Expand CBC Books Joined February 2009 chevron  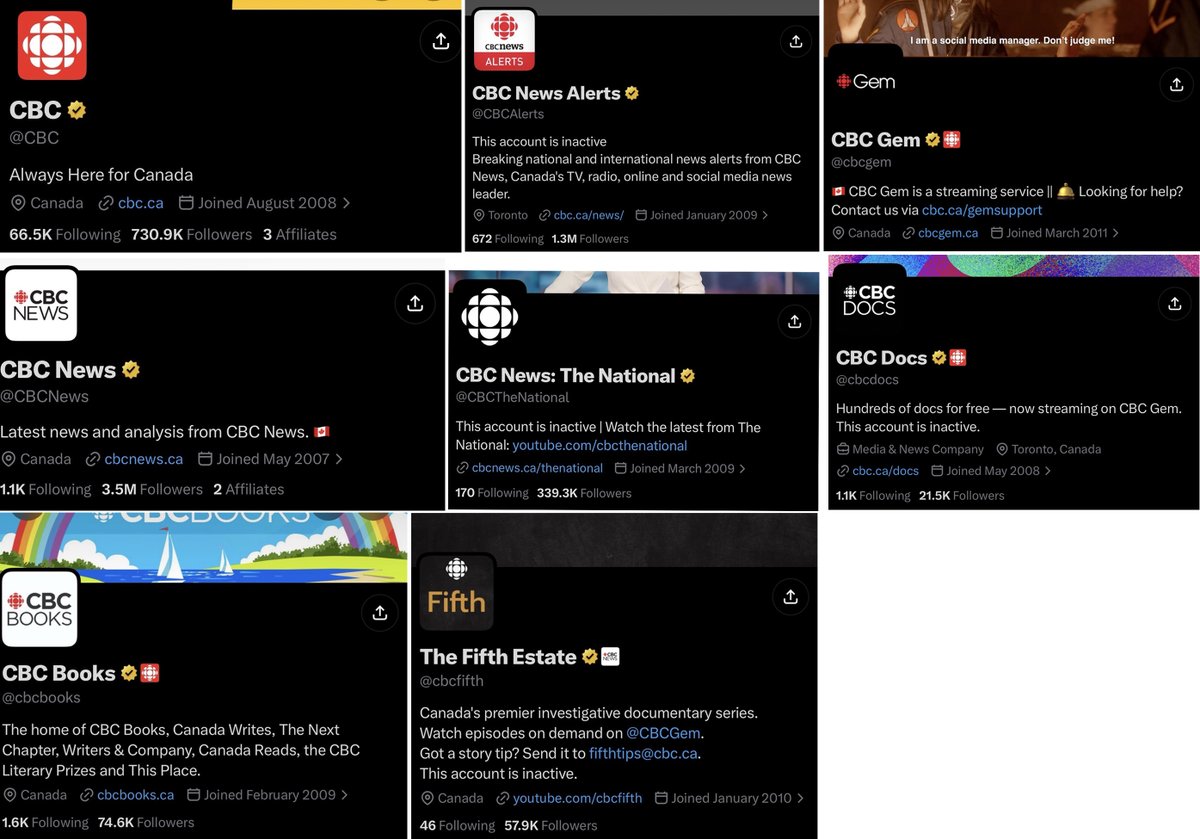click(344, 795)
